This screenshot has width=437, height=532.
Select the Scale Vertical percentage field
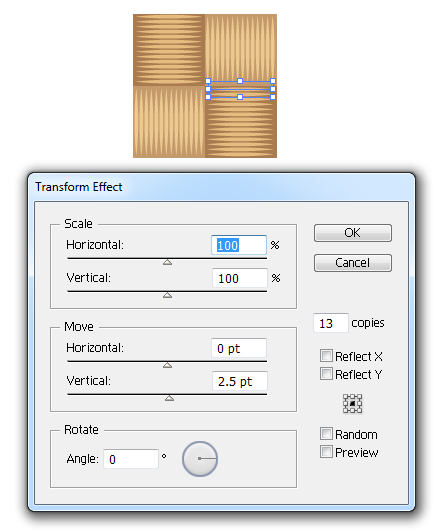tap(240, 278)
